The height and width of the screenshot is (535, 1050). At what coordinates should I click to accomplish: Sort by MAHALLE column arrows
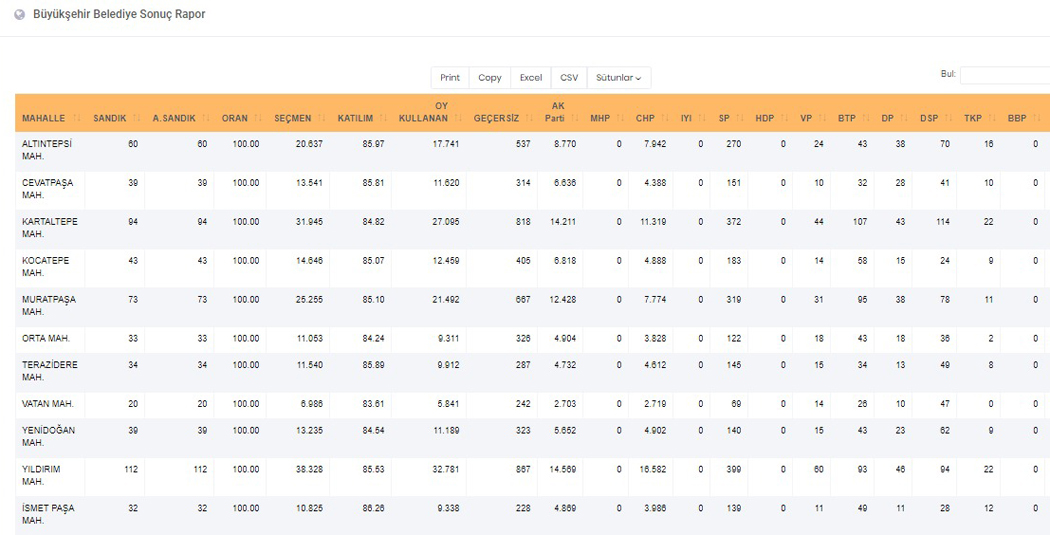click(x=76, y=118)
